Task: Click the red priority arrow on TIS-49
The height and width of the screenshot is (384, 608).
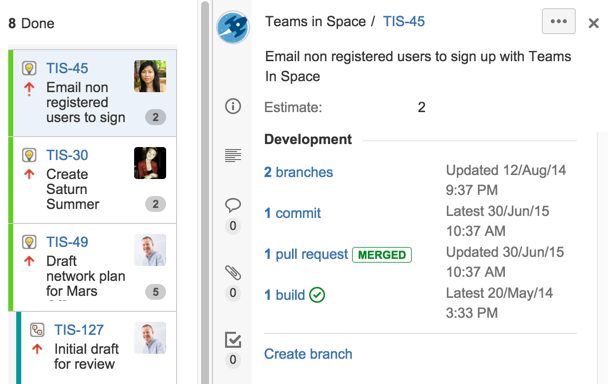Action: pyautogui.click(x=29, y=261)
